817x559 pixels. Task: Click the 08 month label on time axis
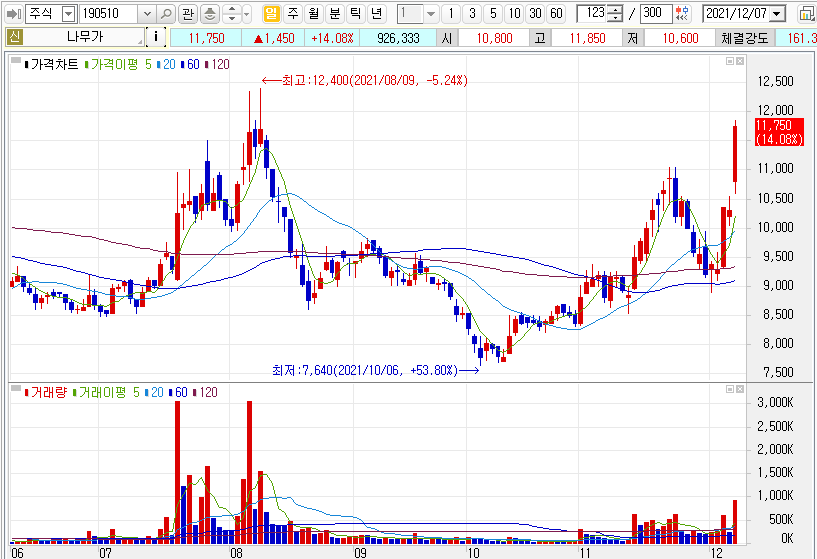tap(236, 553)
